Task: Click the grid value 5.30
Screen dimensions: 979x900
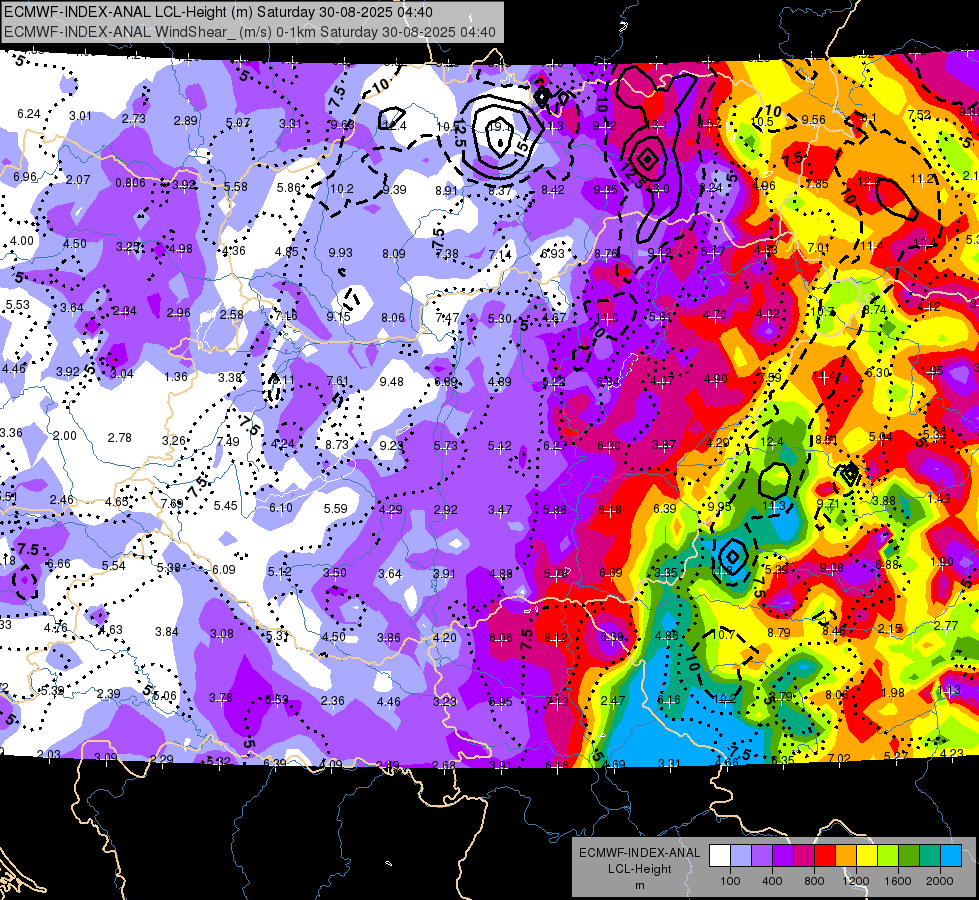Action: 499,319
